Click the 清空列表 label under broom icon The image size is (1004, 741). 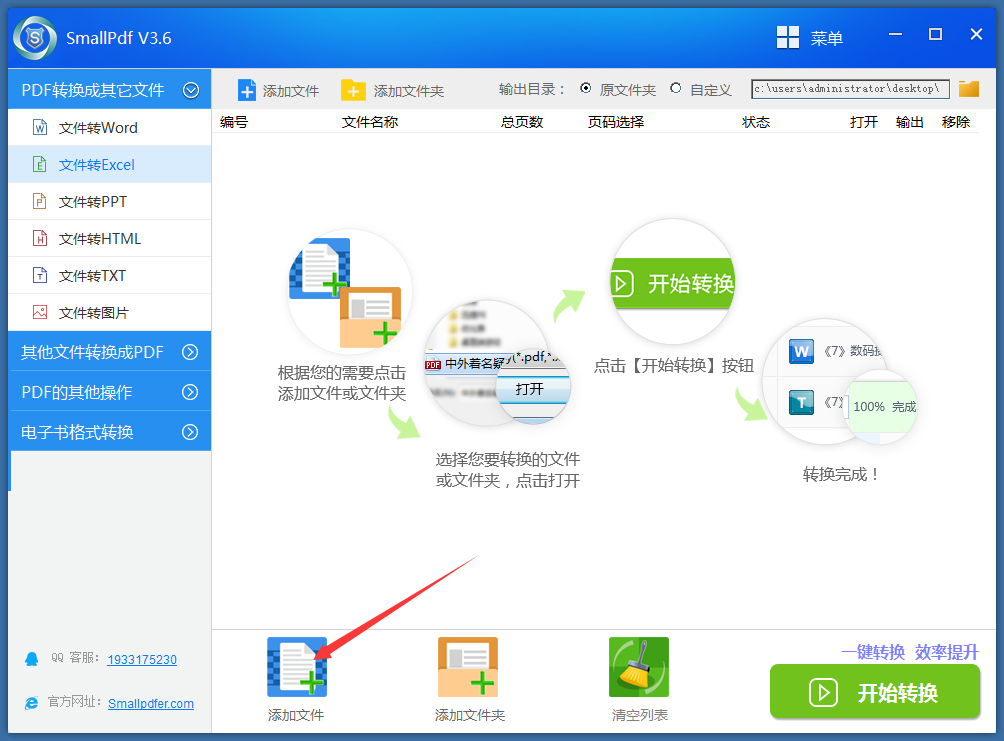(640, 715)
